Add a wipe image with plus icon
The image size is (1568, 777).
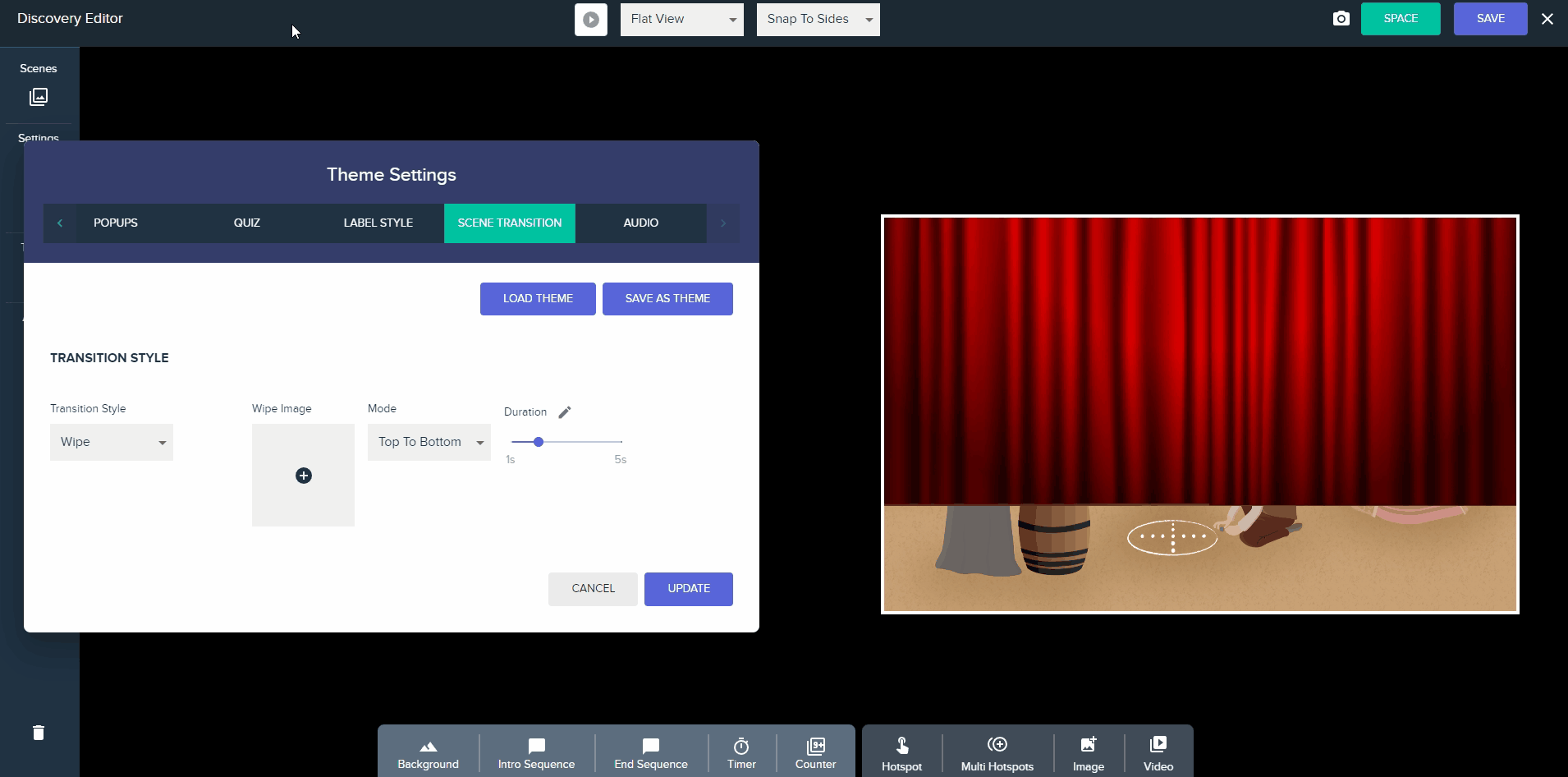coord(303,476)
